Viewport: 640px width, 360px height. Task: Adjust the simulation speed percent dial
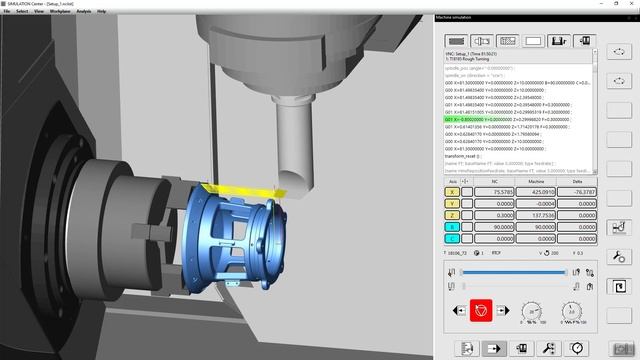(x=532, y=311)
